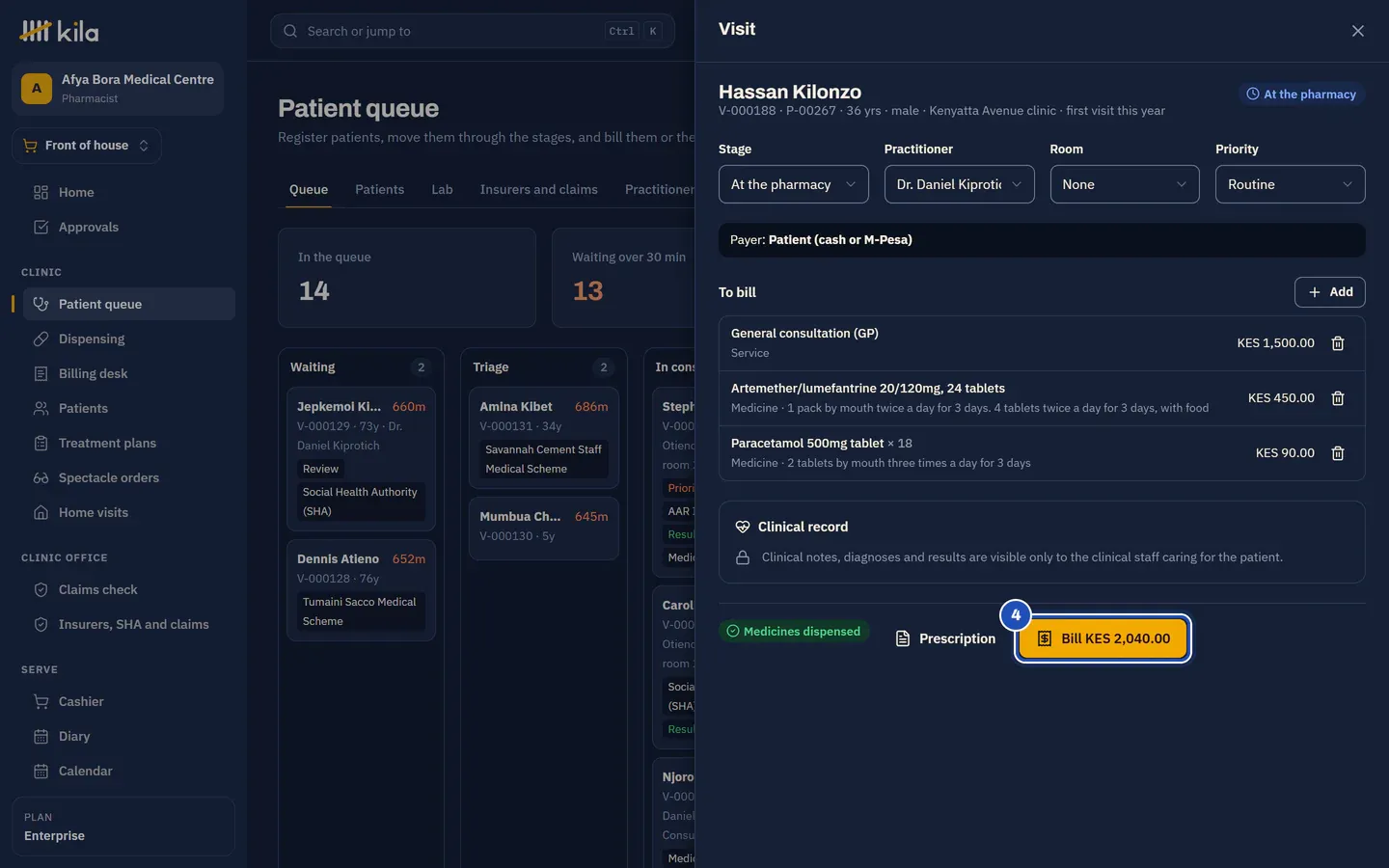Open Amina Kibet's triage card
Screen dimensions: 1389x868
point(543,438)
